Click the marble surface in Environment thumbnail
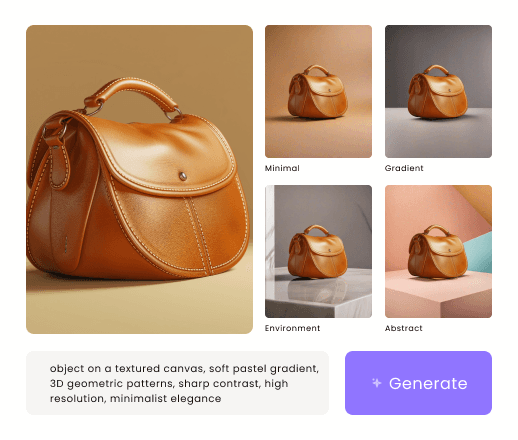Viewport: 518px width, 440px height. click(318, 293)
